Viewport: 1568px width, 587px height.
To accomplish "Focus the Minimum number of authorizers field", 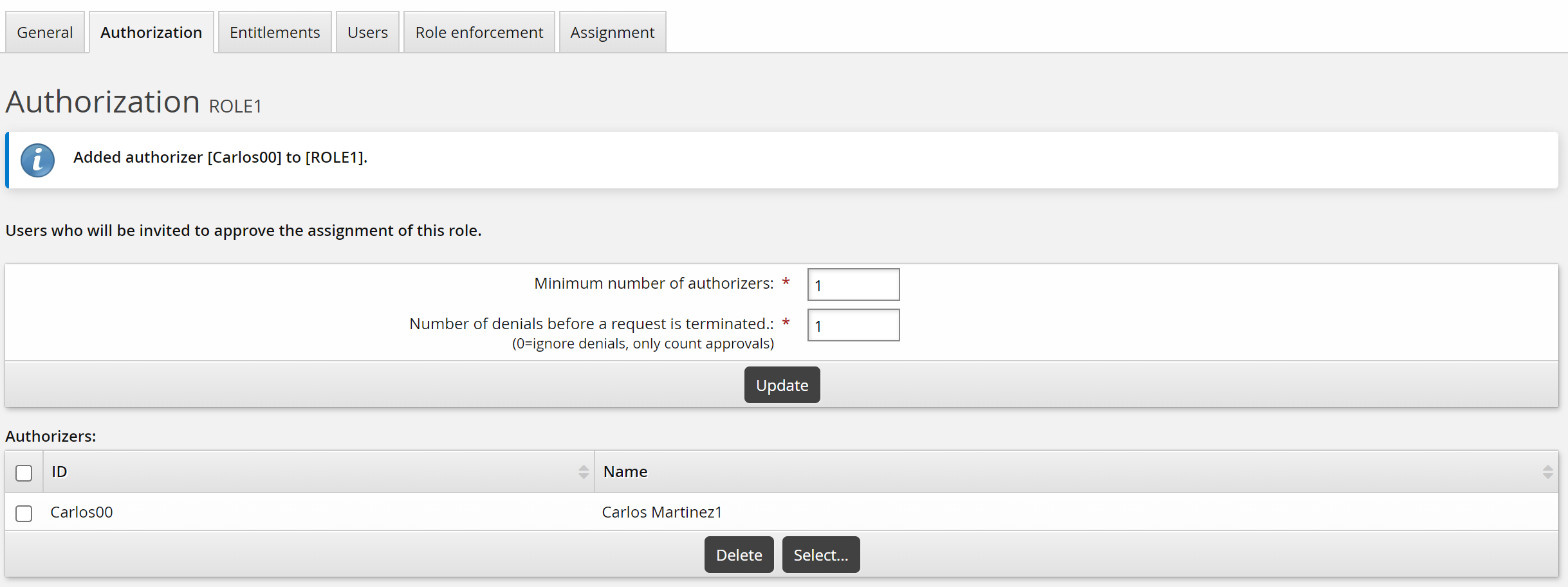I will point(853,285).
